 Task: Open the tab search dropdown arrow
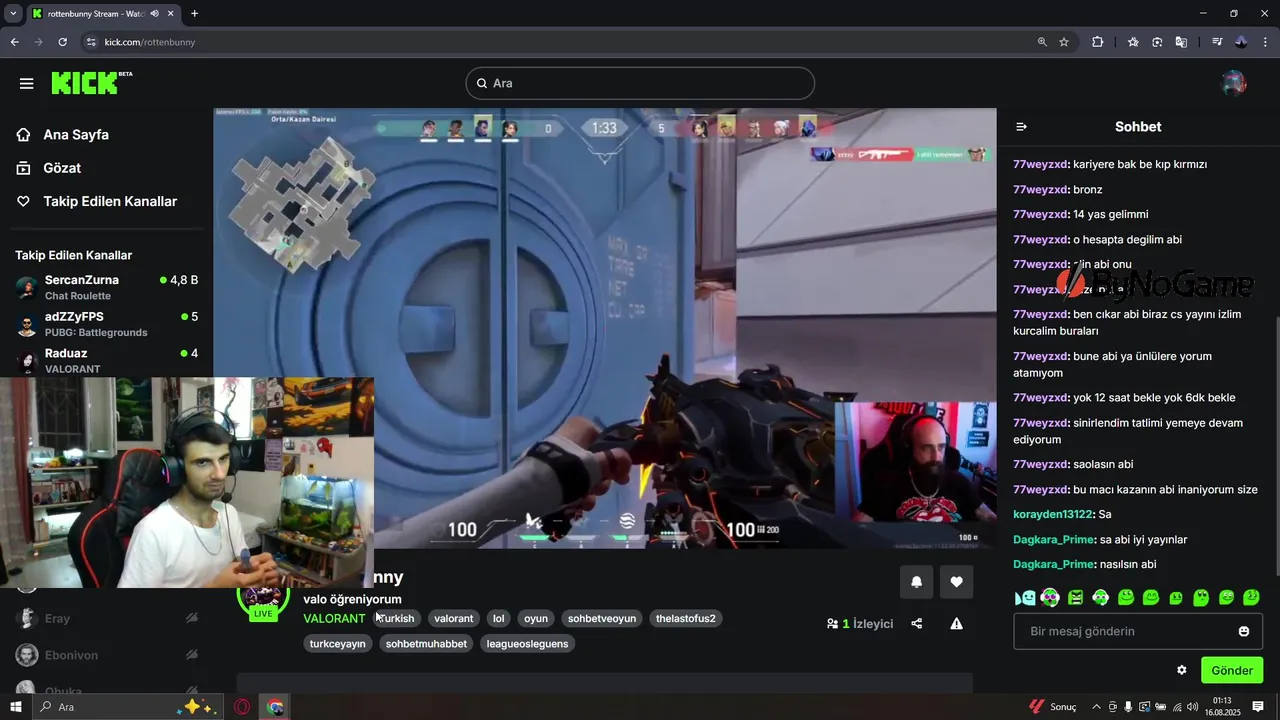point(13,13)
